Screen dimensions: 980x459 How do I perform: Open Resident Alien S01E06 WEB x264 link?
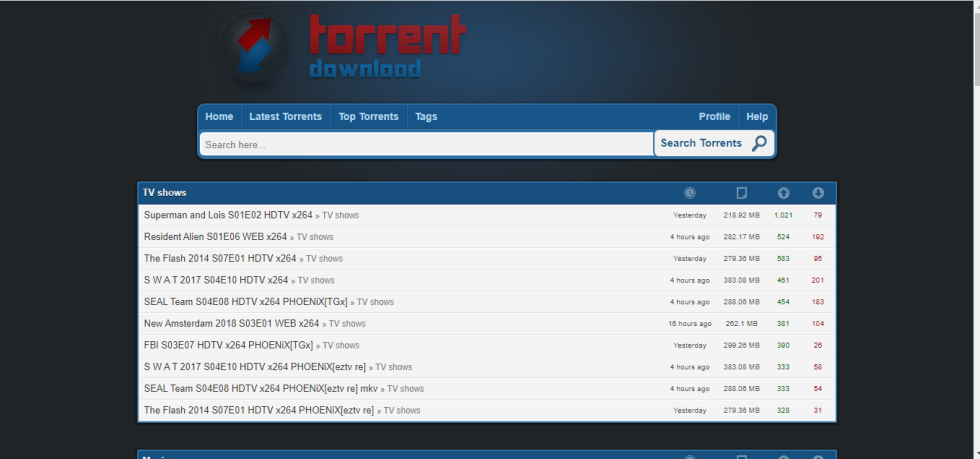[x=215, y=237]
